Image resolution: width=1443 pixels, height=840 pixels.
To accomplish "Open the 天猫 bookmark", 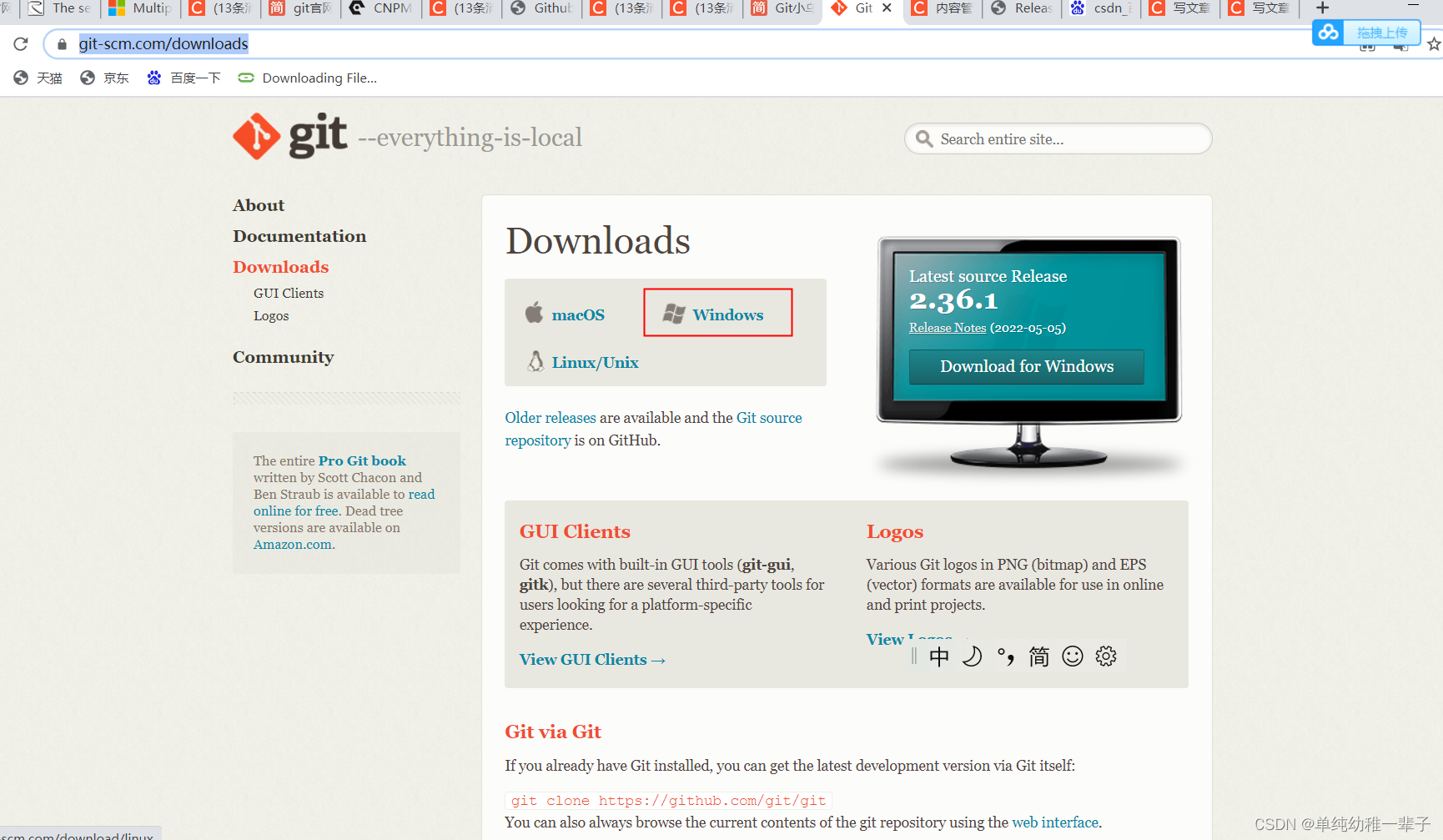I will point(38,78).
